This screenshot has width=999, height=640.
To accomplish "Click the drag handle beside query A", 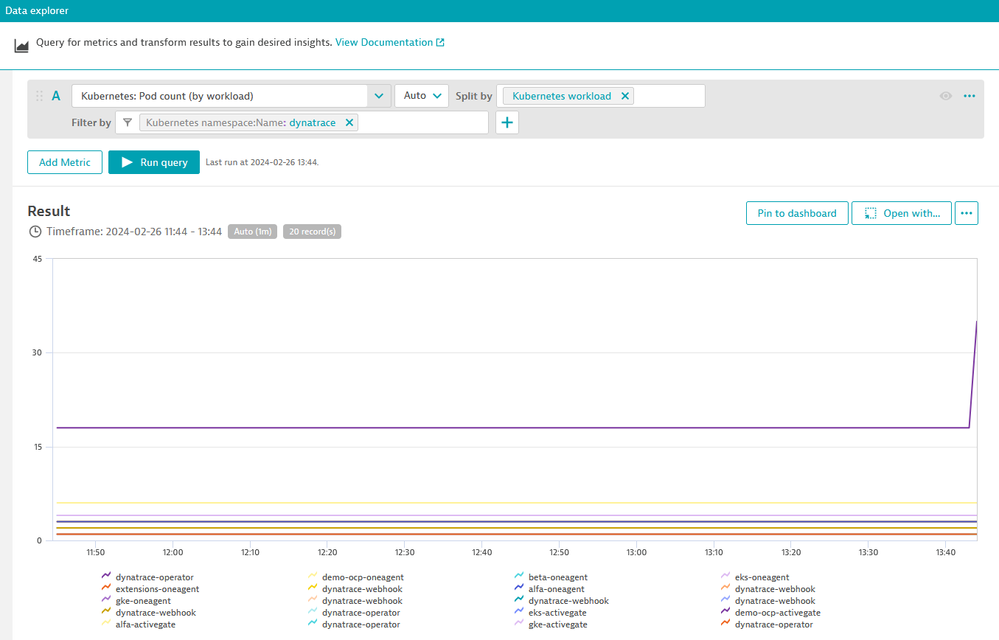I will (x=40, y=96).
